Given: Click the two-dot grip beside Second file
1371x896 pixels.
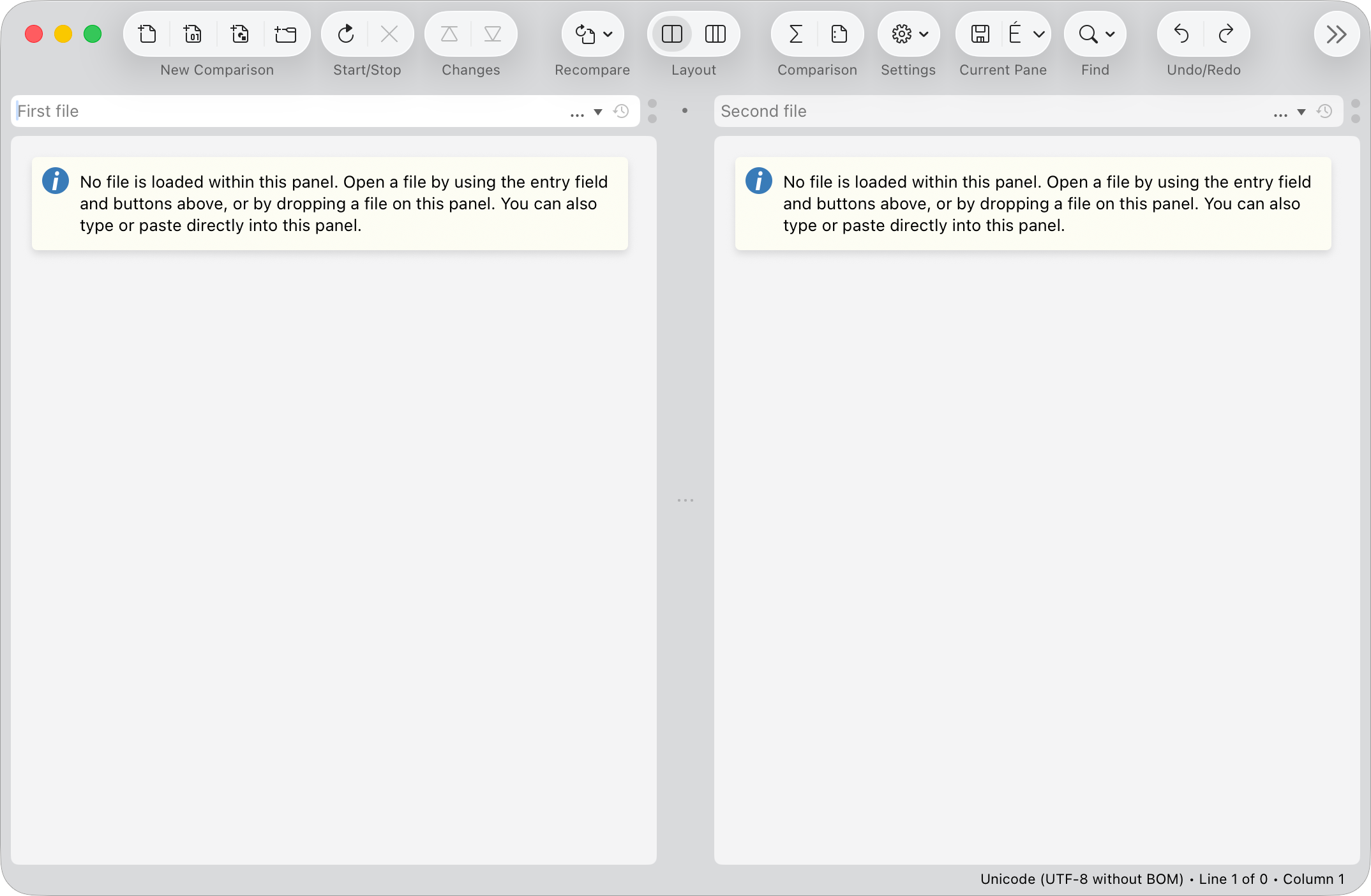Looking at the screenshot, I should 1356,112.
